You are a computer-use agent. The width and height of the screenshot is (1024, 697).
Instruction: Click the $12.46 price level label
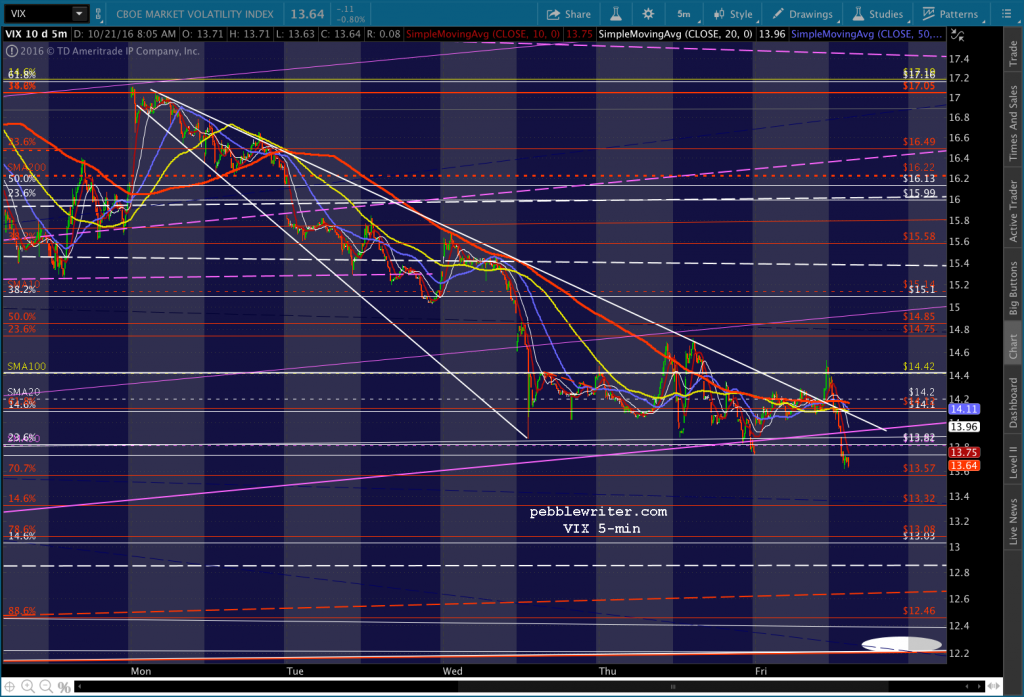coord(919,611)
